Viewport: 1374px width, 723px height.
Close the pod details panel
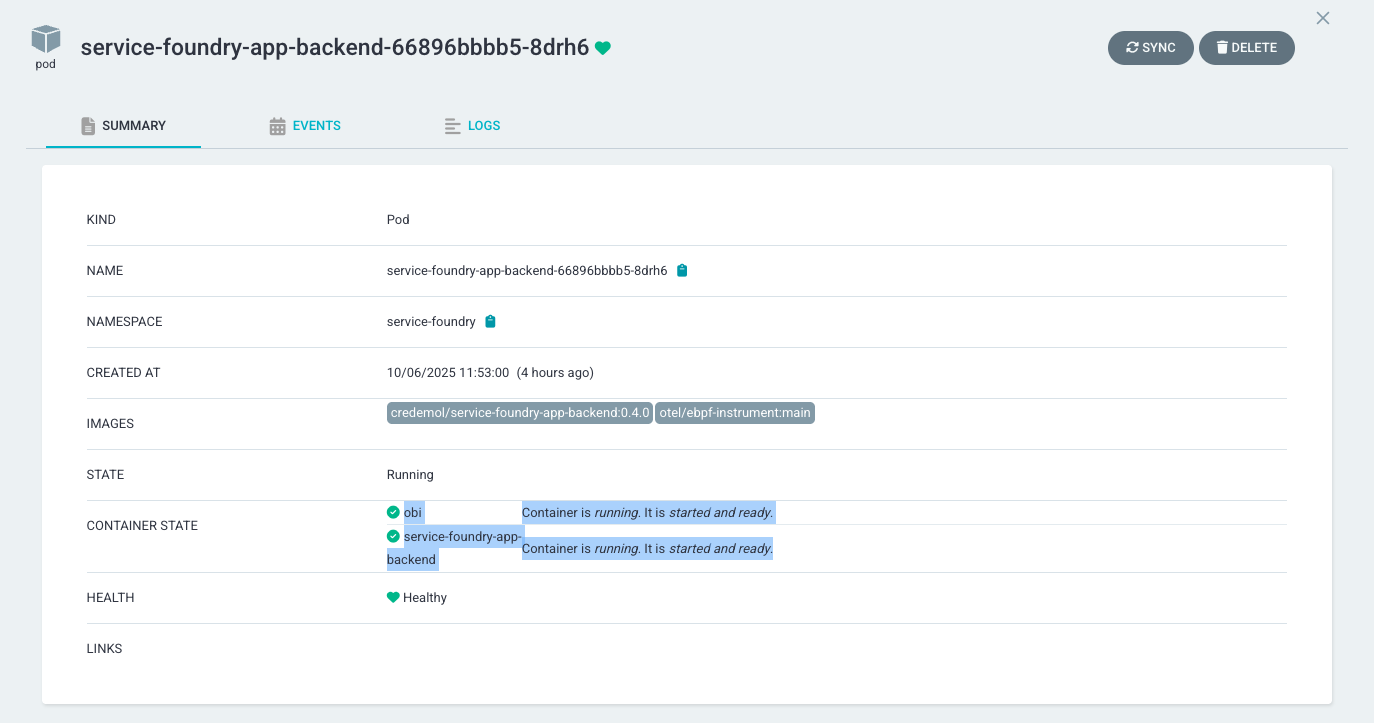pos(1322,18)
